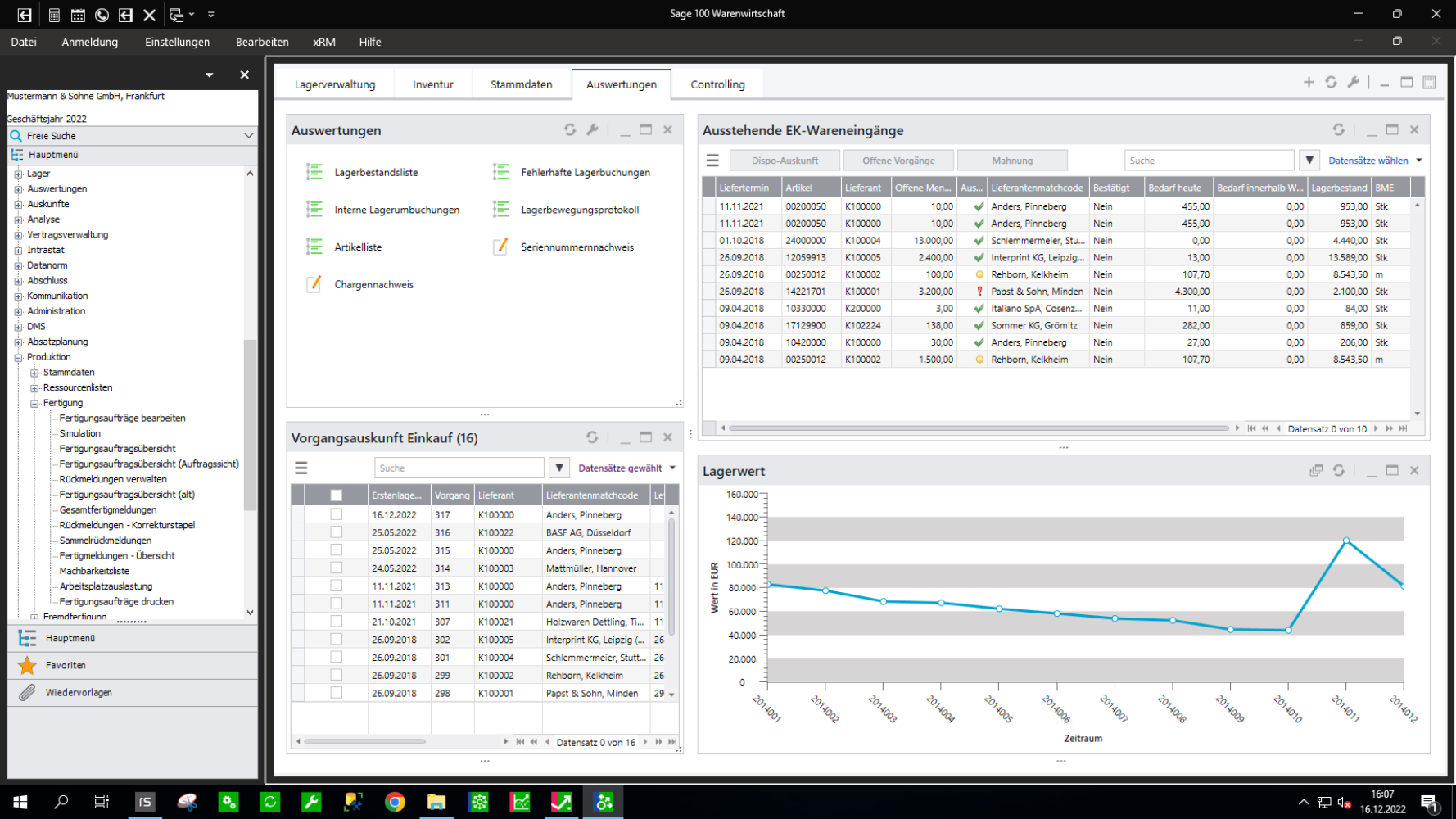
Task: Expand the Lager tree node
Action: [x=18, y=174]
